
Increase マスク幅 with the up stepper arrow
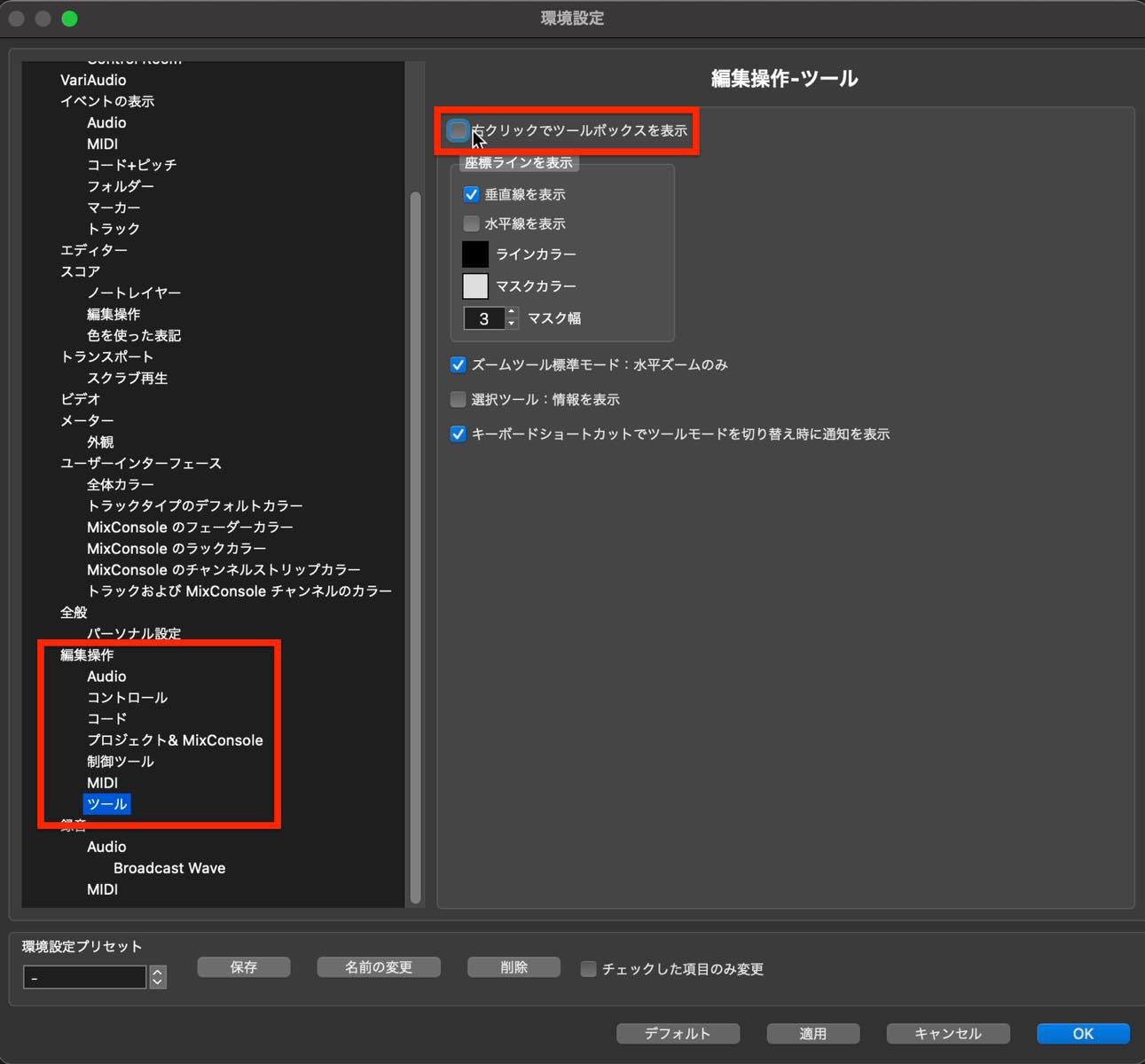[512, 313]
